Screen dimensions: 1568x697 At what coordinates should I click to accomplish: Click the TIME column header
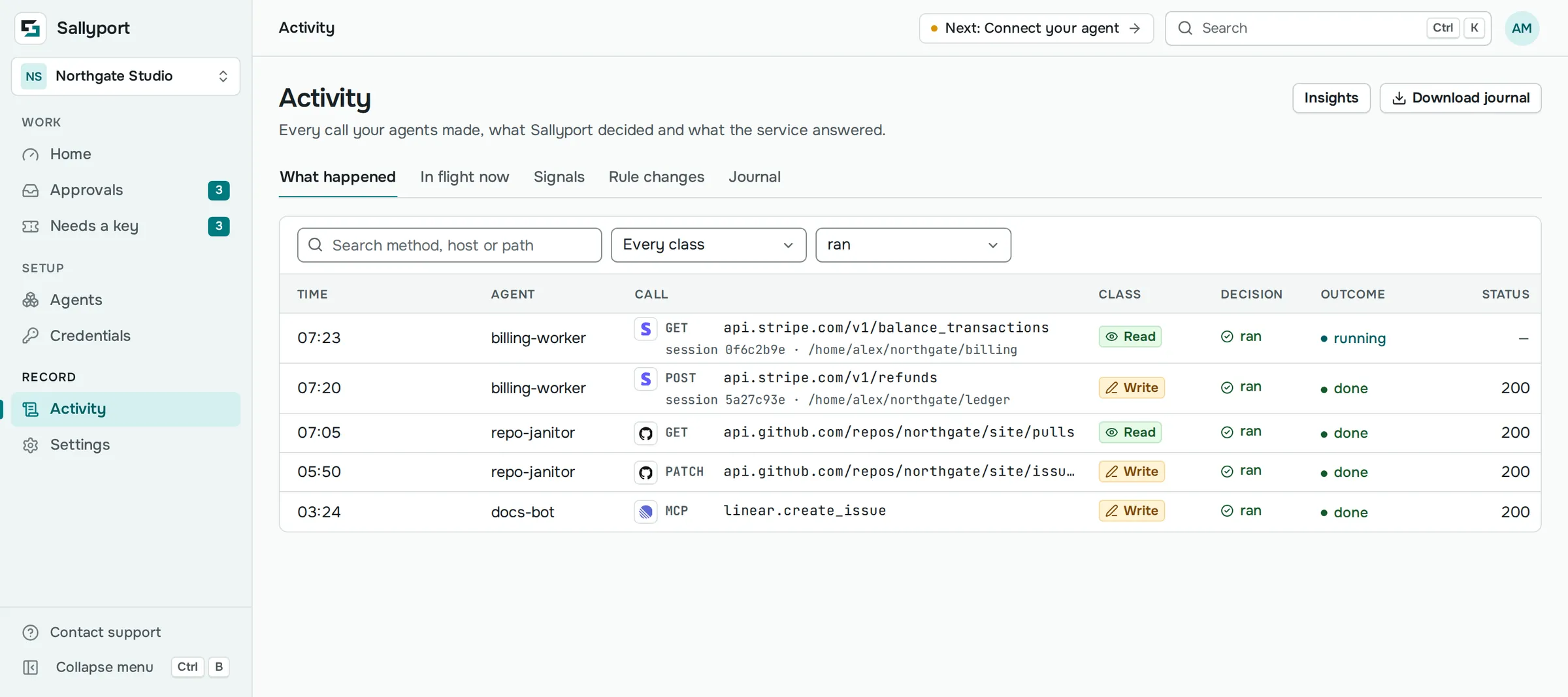[312, 295]
